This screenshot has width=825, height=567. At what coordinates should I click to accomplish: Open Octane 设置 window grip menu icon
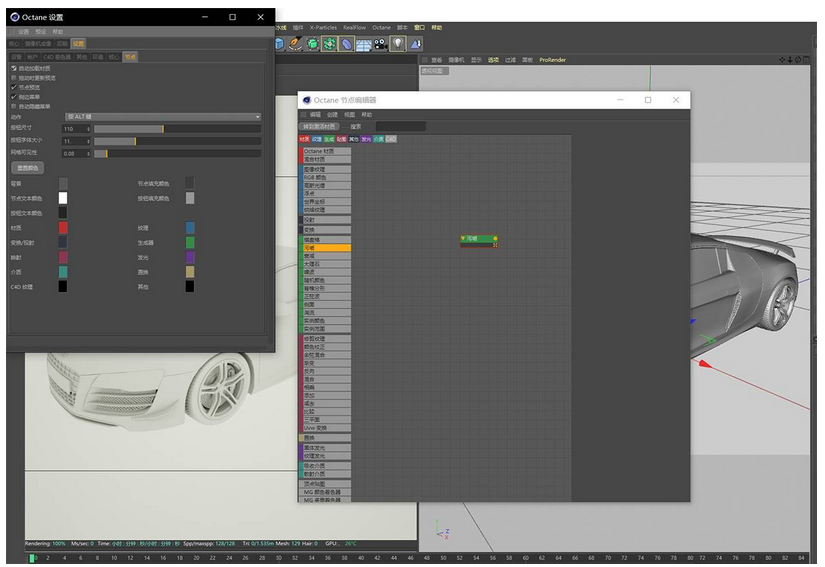point(12,32)
